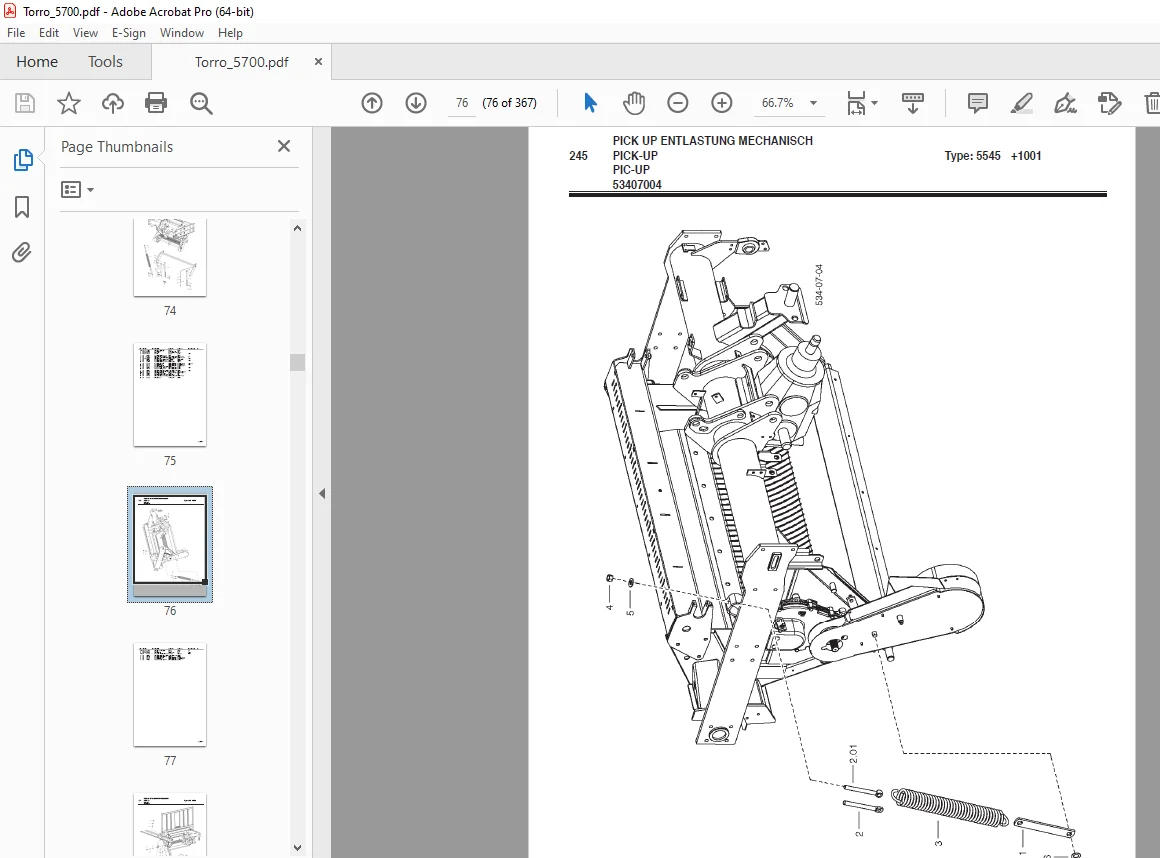The image size is (1160, 858).
Task: Click part number '53407004' in document
Action: [637, 185]
